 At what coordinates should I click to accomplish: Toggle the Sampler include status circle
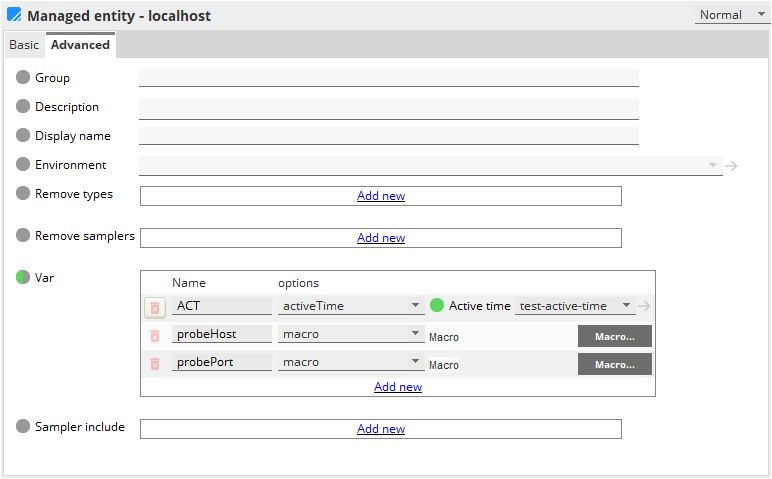coord(23,426)
